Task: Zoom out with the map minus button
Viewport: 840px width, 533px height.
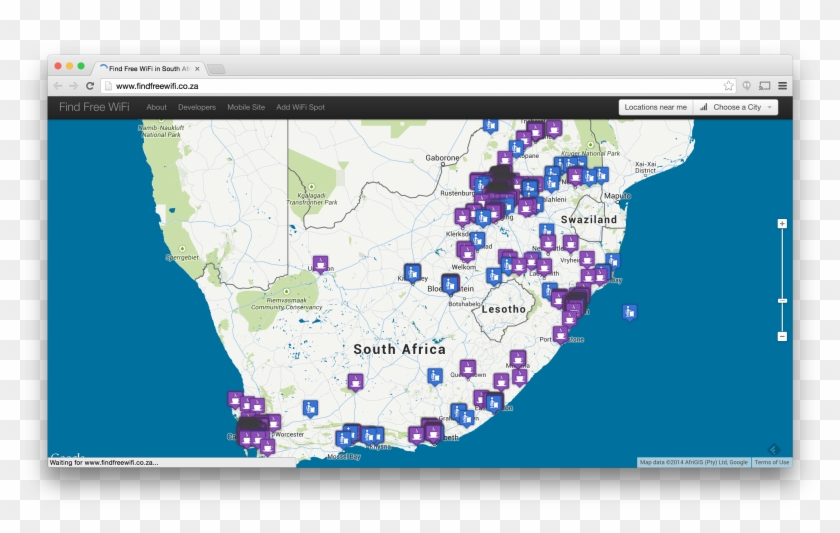Action: (782, 336)
